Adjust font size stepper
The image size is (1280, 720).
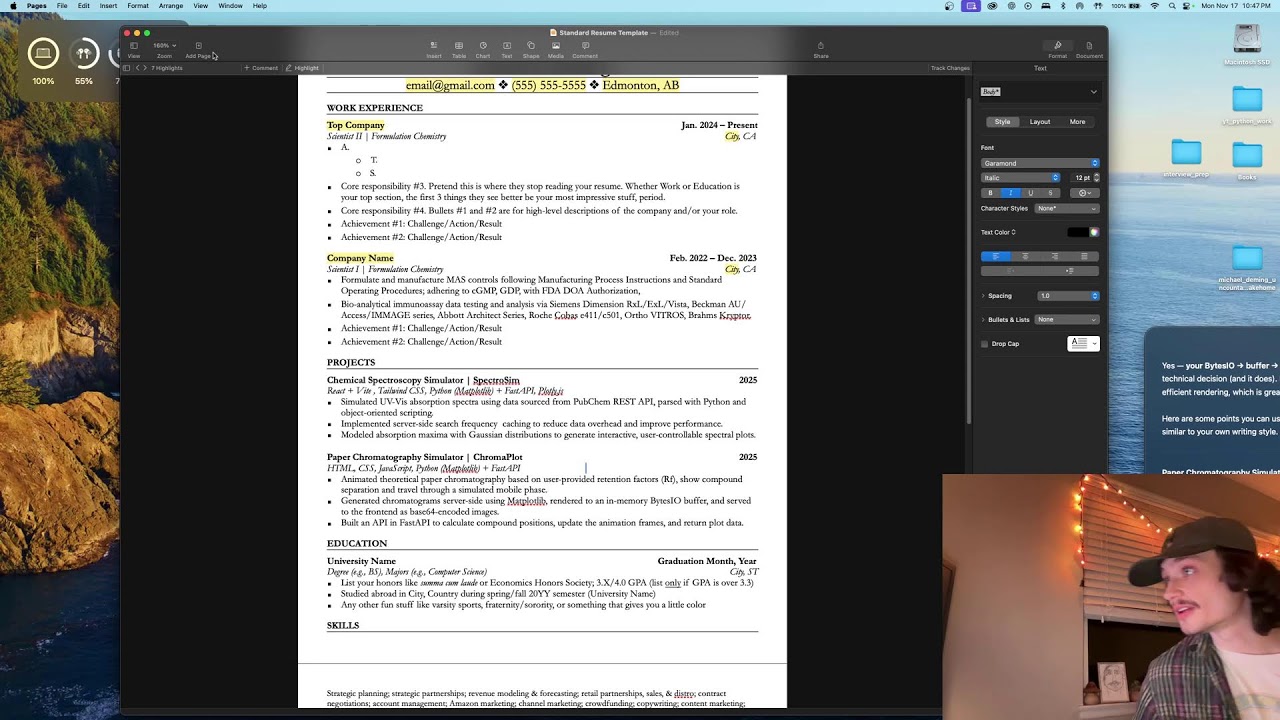coord(1096,178)
